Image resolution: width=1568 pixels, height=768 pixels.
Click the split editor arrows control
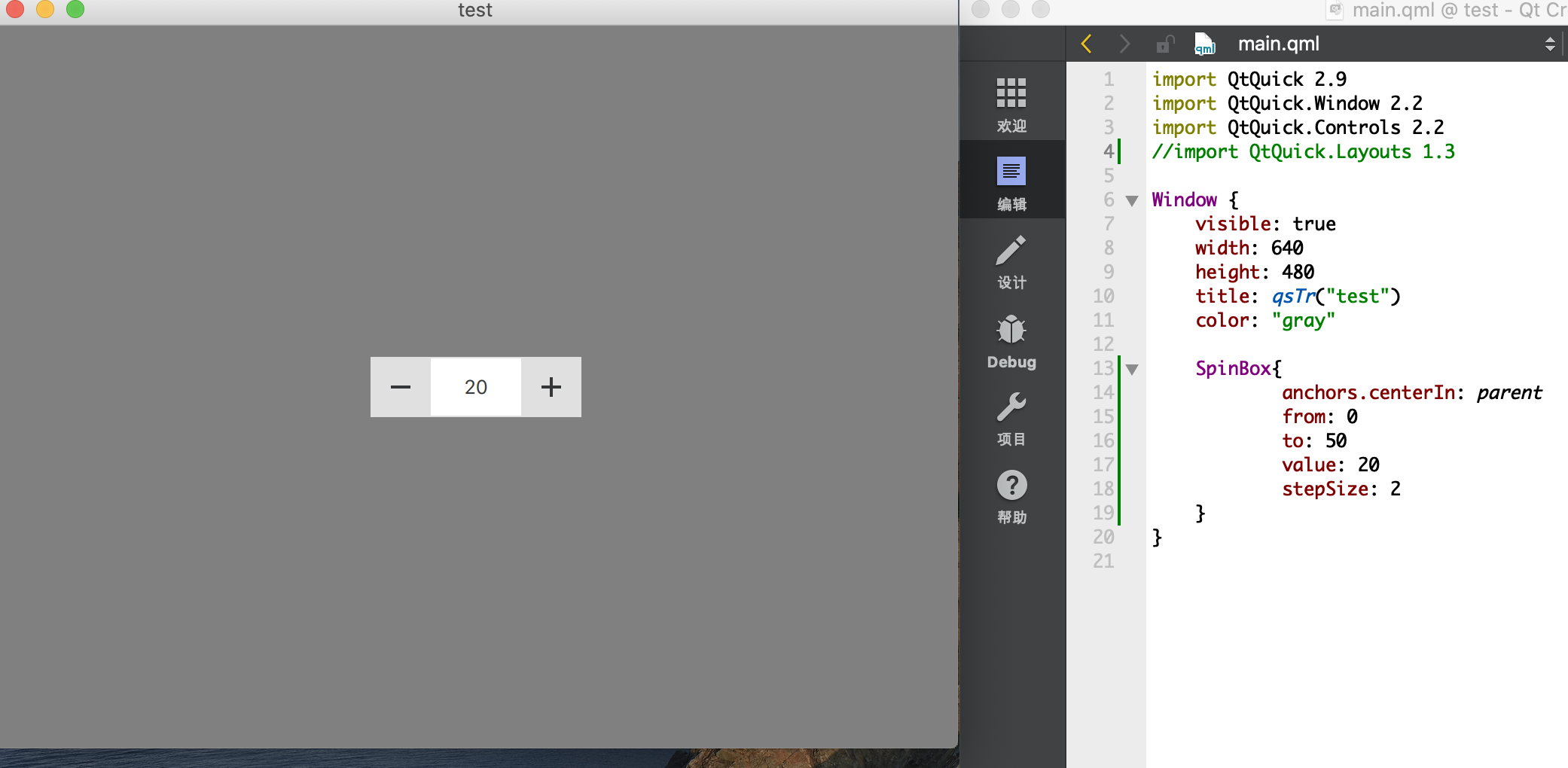1550,44
